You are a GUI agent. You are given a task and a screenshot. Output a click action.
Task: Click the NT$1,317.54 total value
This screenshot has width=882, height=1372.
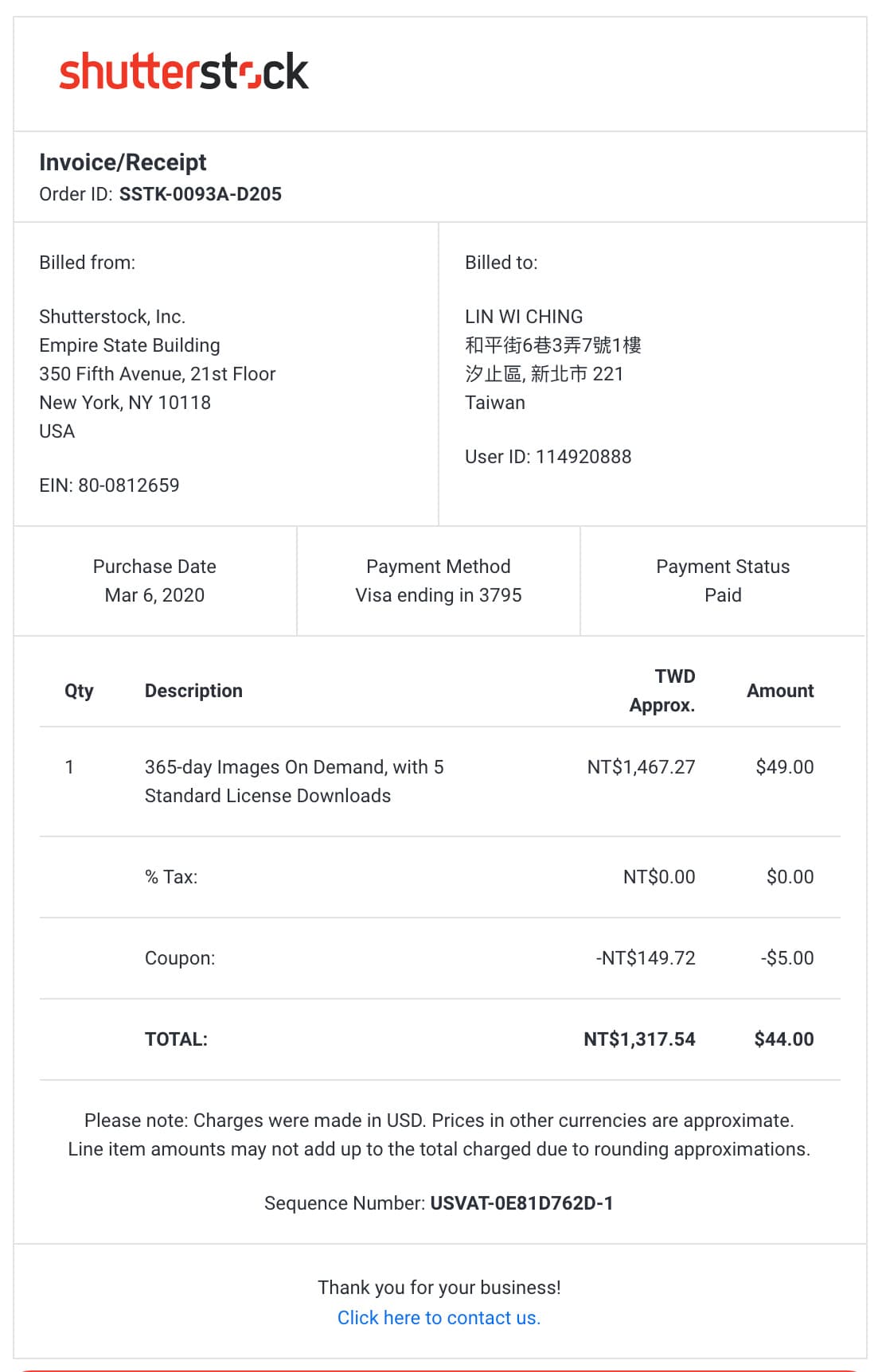click(x=639, y=1039)
